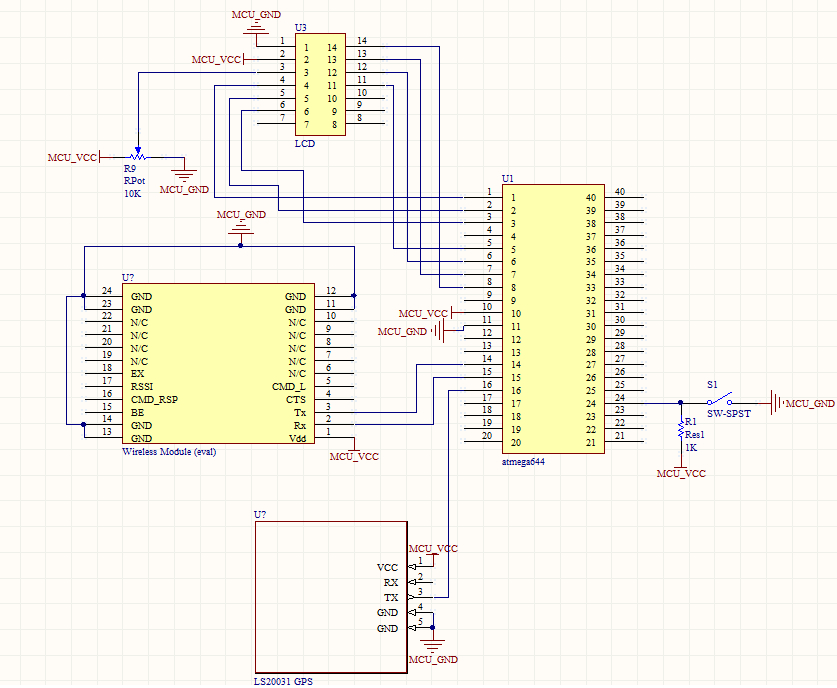837x688 pixels.
Task: Click the RSSI pin name on Wireless Module
Action: [x=142, y=386]
